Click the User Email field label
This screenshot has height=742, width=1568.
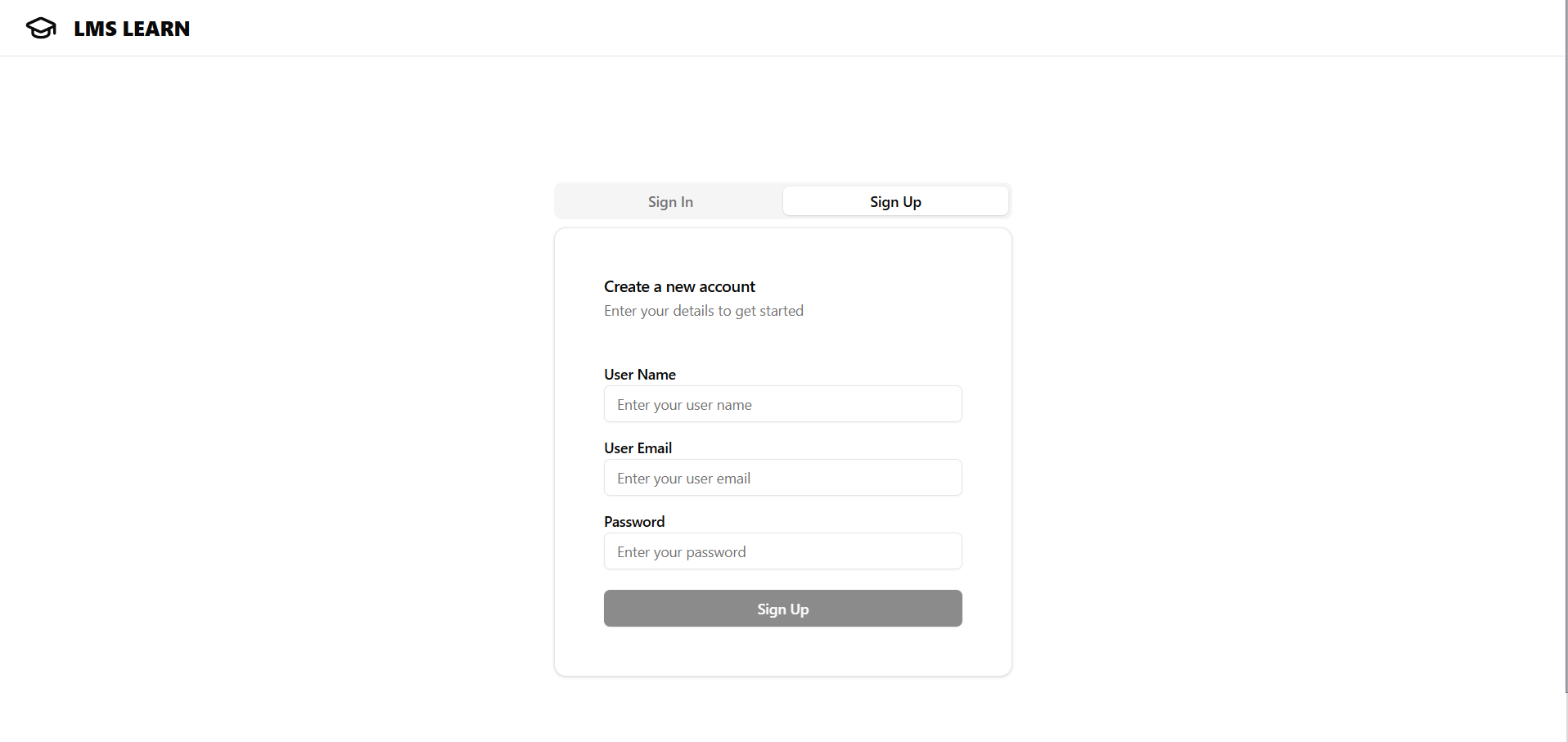tap(638, 448)
